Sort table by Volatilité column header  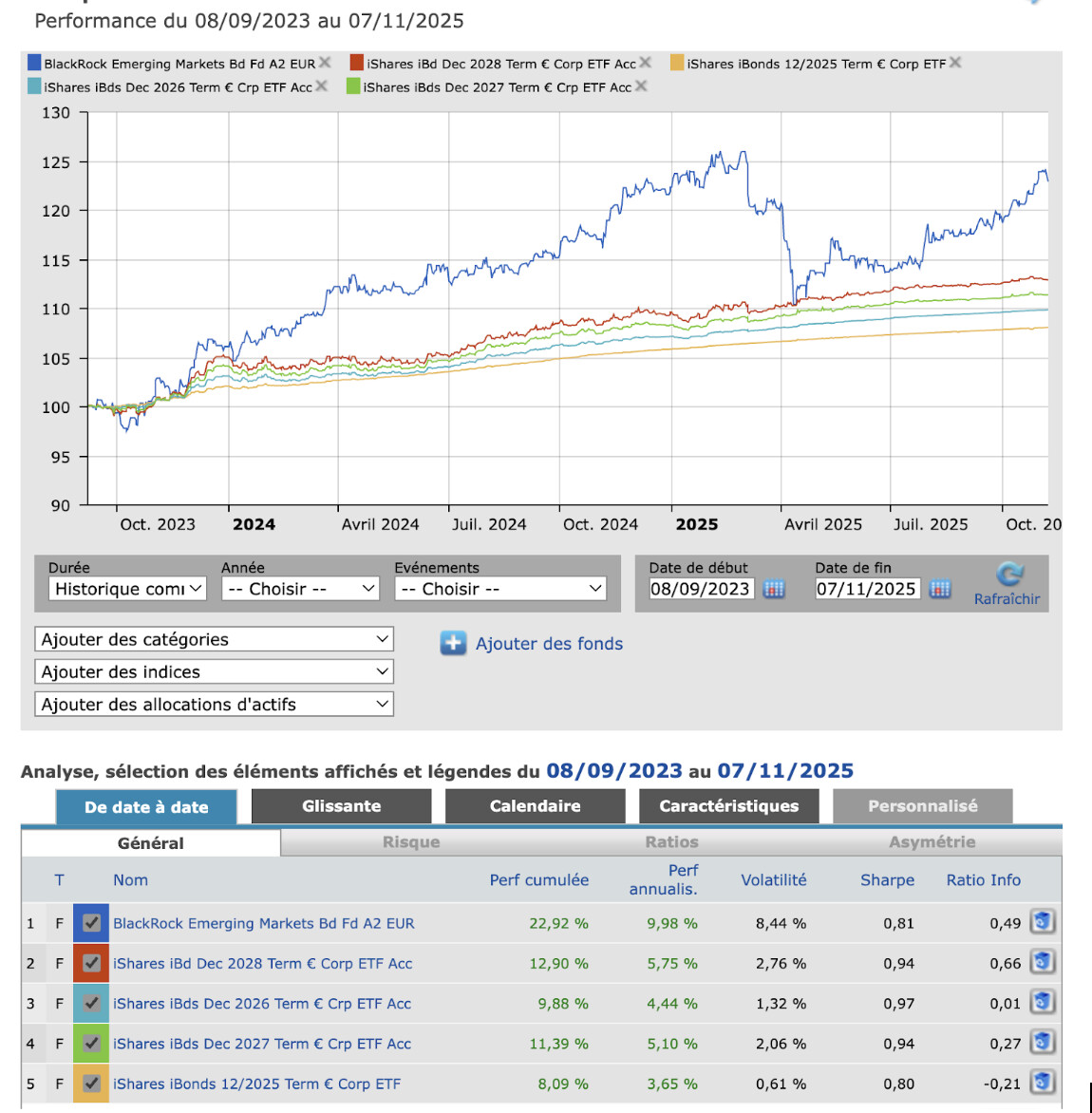click(x=773, y=880)
